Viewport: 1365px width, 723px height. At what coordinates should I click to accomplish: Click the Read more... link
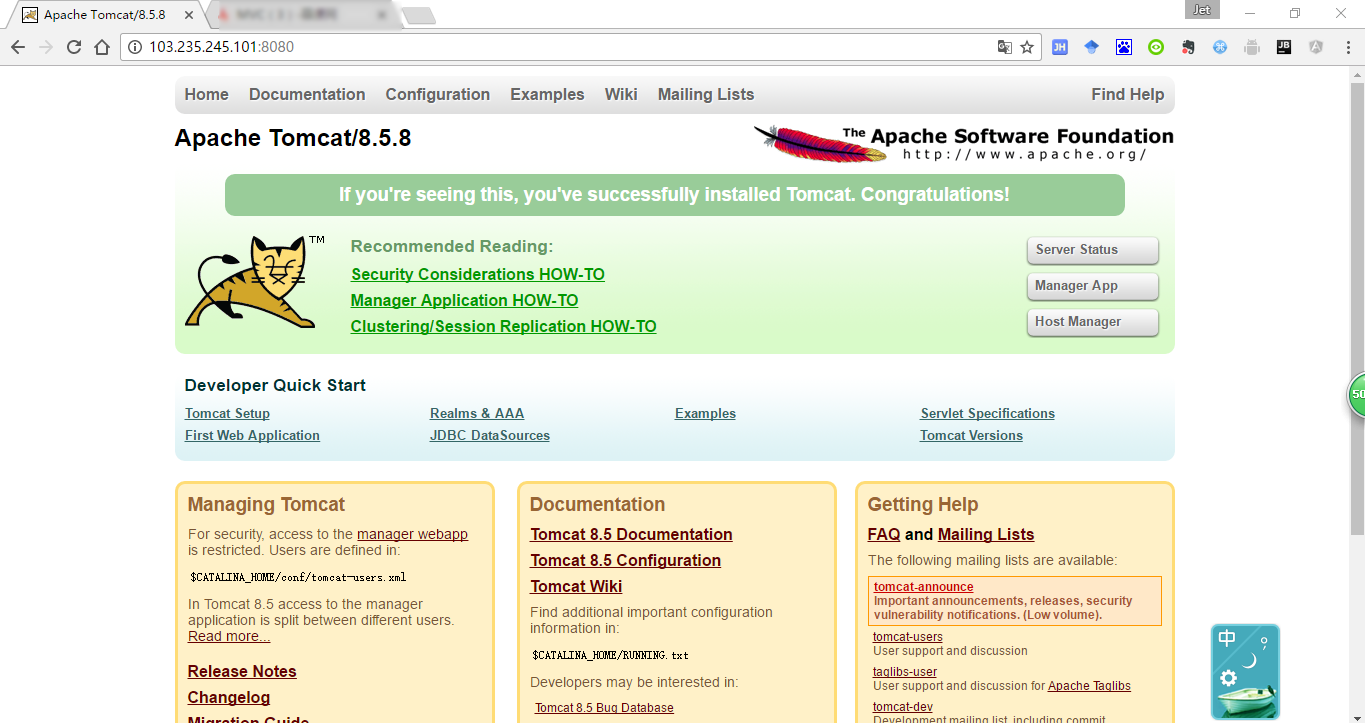pyautogui.click(x=229, y=636)
